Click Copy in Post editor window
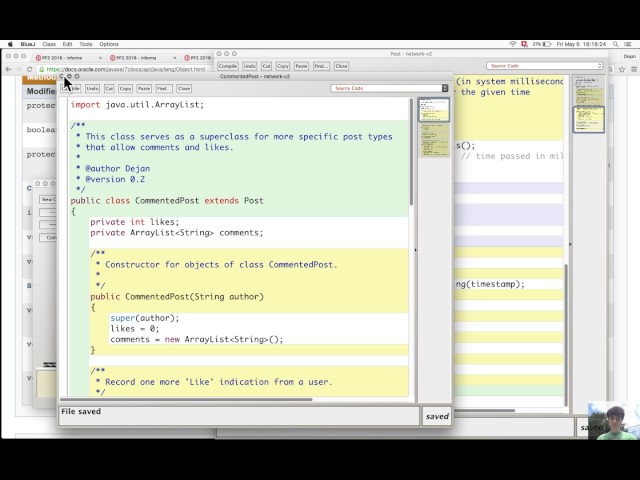640x480 pixels. [282, 66]
